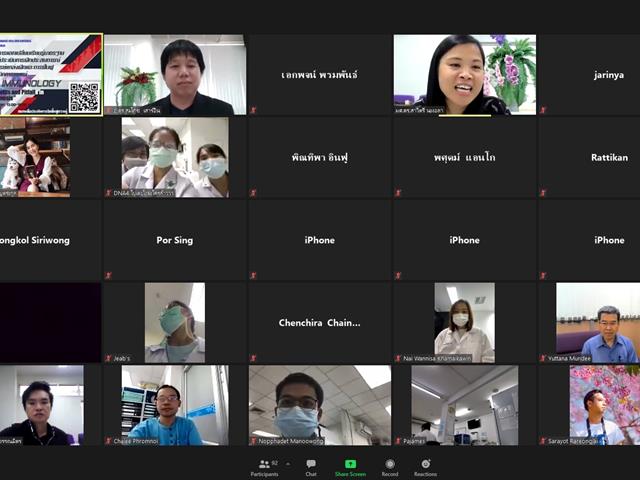Click muted mic icon beside Pajamas name
This screenshot has height=480, width=640.
[x=398, y=441]
